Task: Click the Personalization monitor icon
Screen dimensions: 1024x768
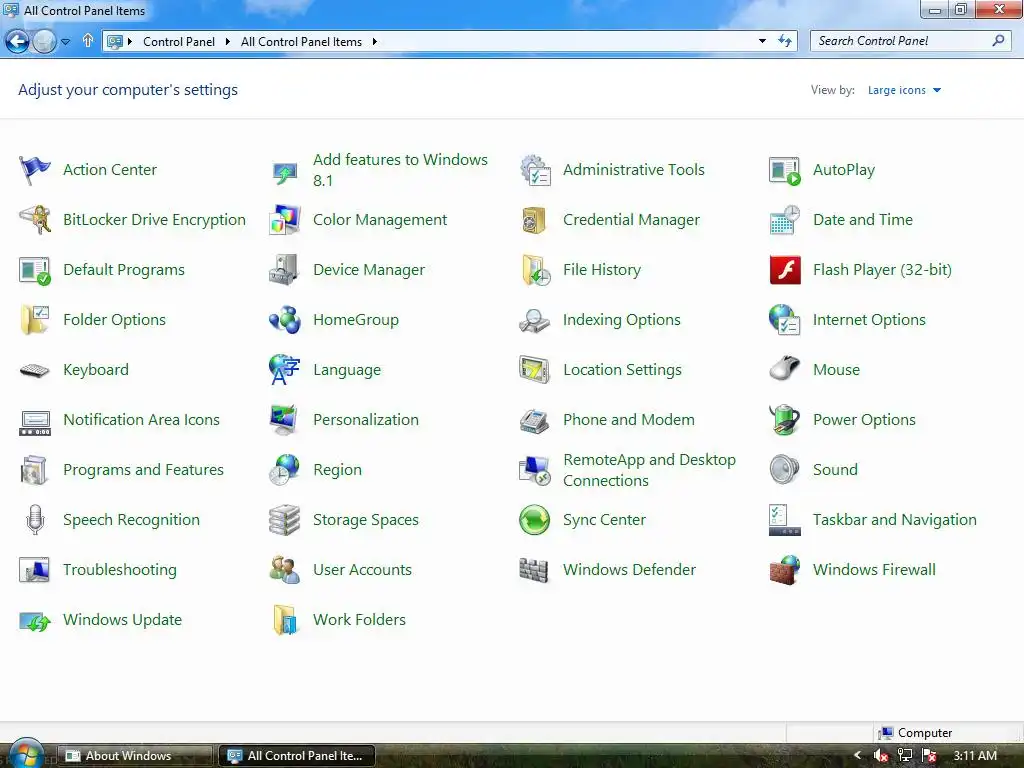Action: [285, 420]
